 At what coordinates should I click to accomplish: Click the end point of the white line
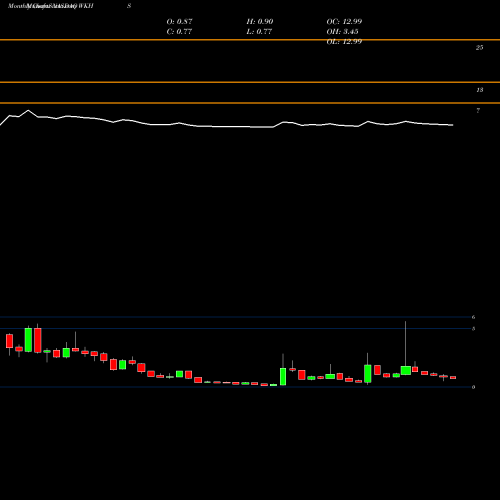pyautogui.click(x=452, y=125)
